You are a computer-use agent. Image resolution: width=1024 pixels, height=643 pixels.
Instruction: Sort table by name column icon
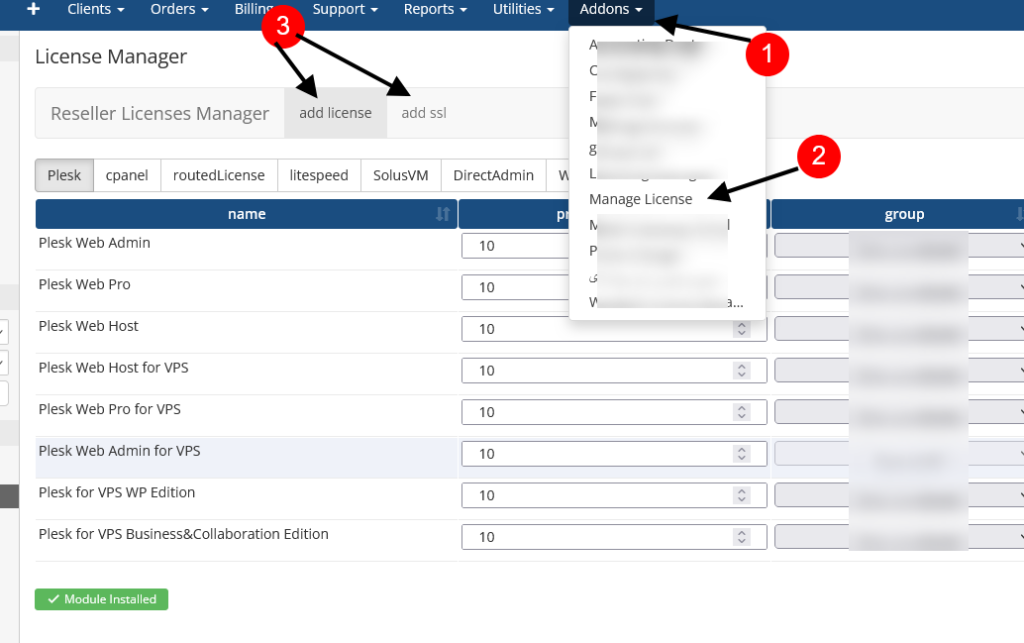(x=443, y=214)
